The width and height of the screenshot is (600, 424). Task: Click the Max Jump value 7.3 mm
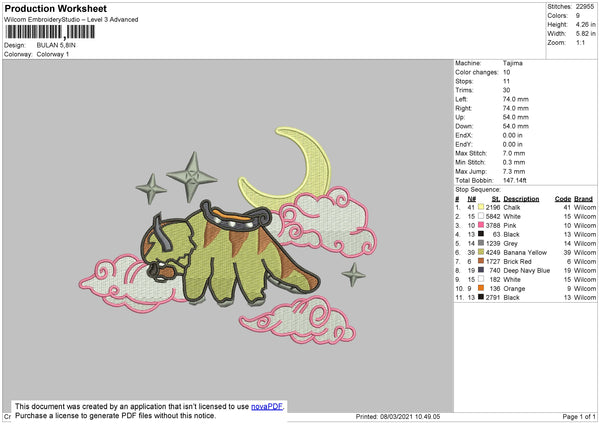(514, 171)
